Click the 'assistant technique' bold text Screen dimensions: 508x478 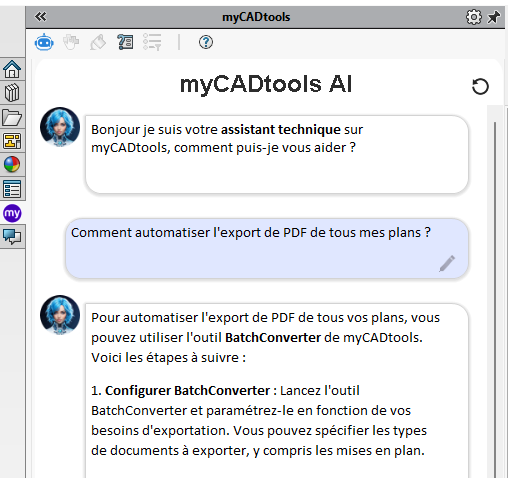(x=281, y=130)
